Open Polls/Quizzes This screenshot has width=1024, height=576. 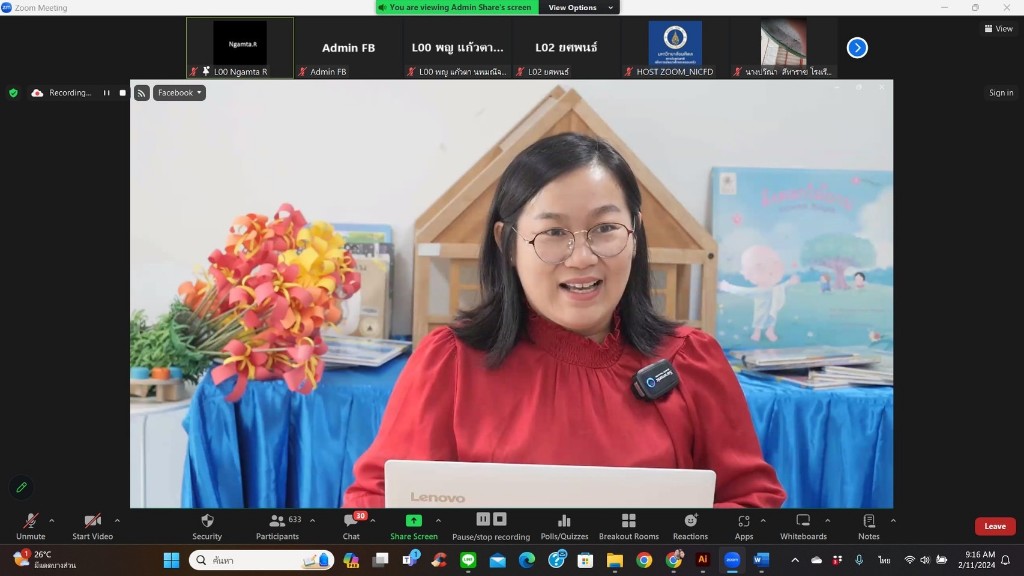point(564,526)
